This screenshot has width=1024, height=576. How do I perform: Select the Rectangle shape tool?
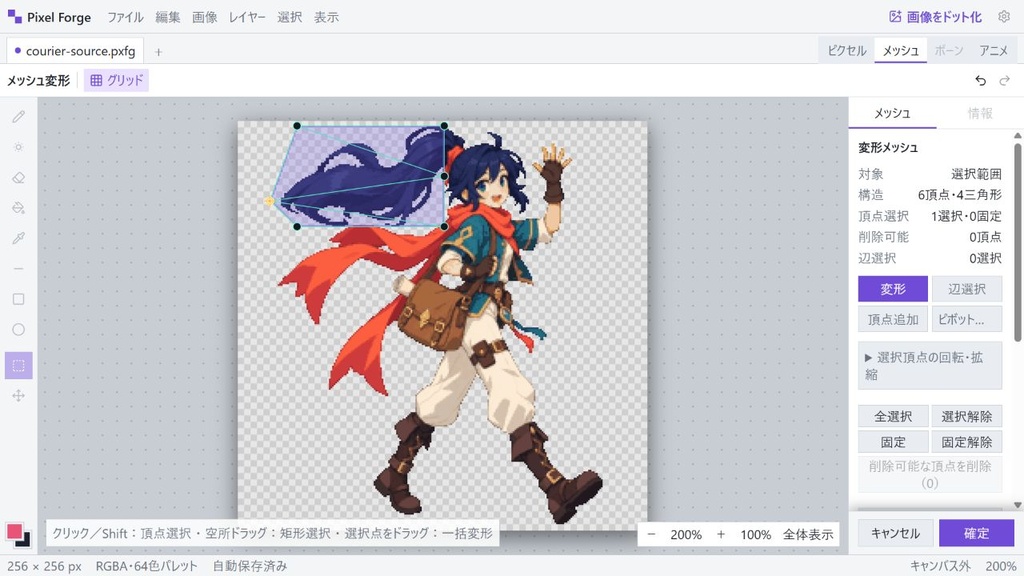click(x=18, y=299)
